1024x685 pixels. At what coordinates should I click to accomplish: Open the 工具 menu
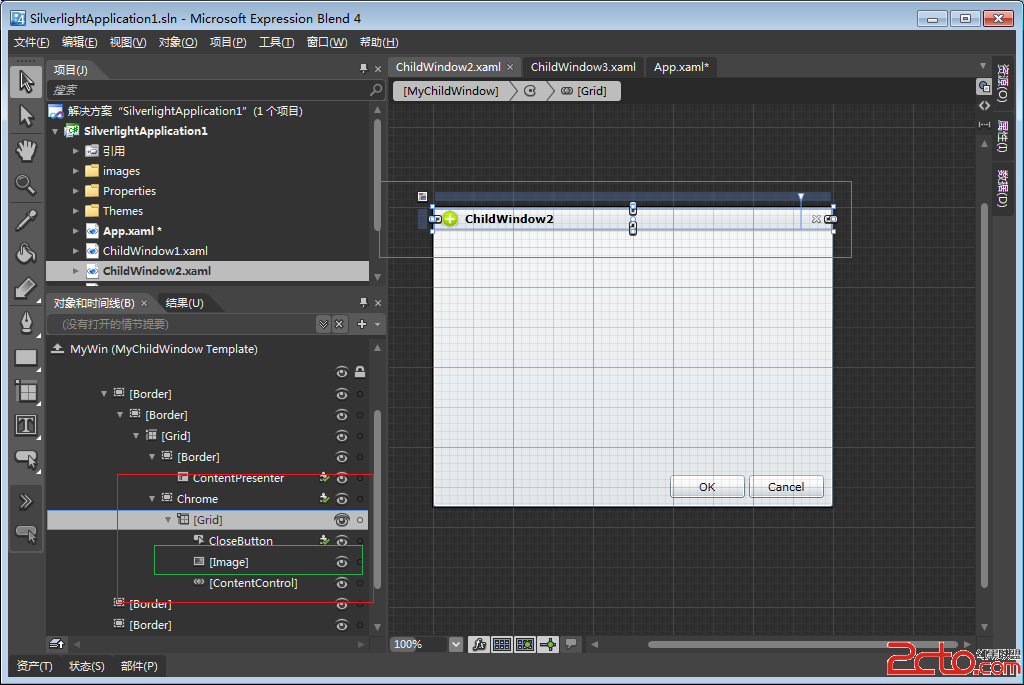(x=276, y=42)
